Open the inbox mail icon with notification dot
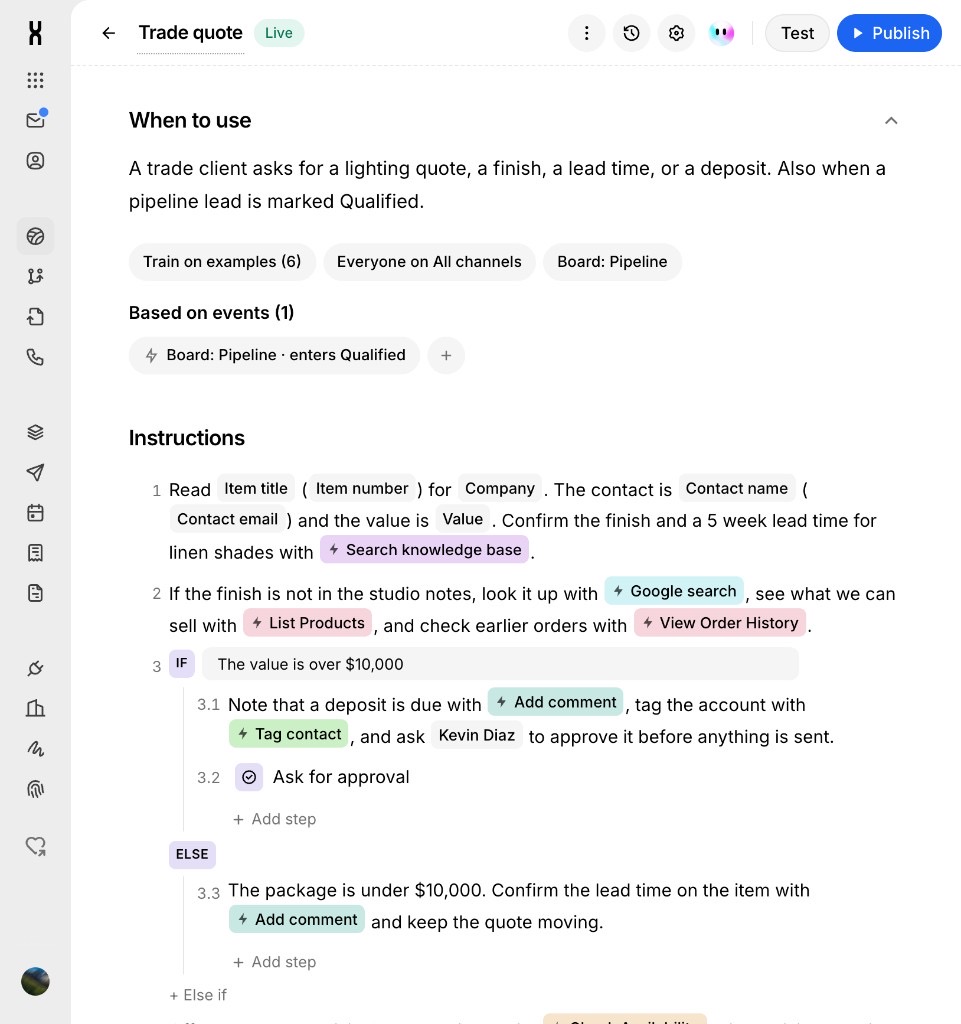Screen dimensions: 961x1024 tap(36, 120)
